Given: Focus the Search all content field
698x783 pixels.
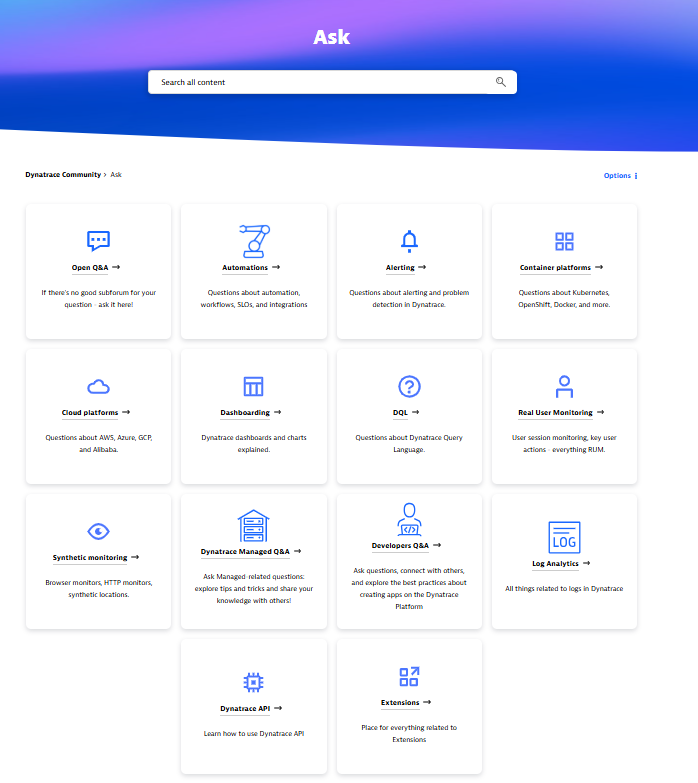Looking at the screenshot, I should (x=332, y=82).
